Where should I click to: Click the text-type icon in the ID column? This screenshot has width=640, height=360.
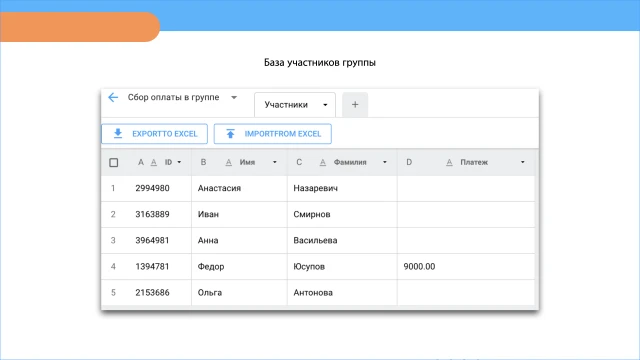pos(153,162)
